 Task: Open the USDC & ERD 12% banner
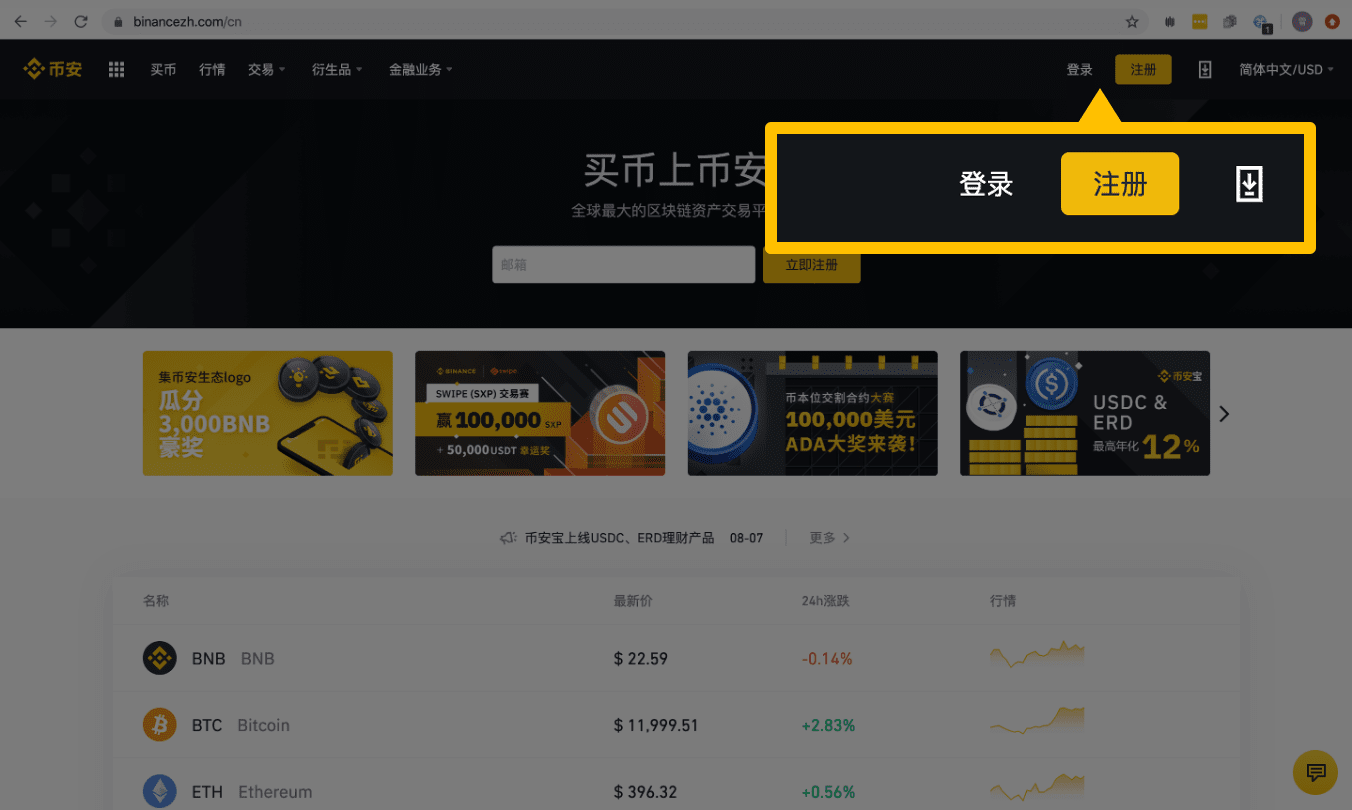tap(1085, 413)
